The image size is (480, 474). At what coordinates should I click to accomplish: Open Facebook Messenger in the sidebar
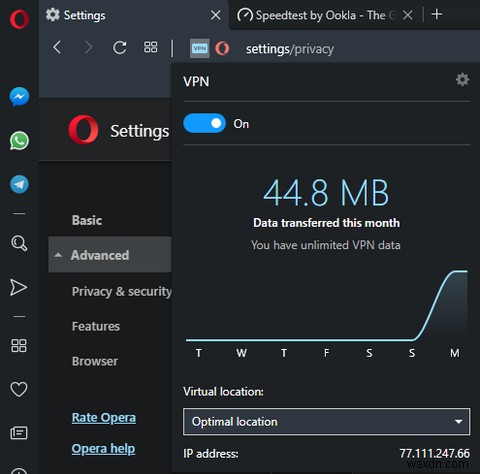pos(19,97)
